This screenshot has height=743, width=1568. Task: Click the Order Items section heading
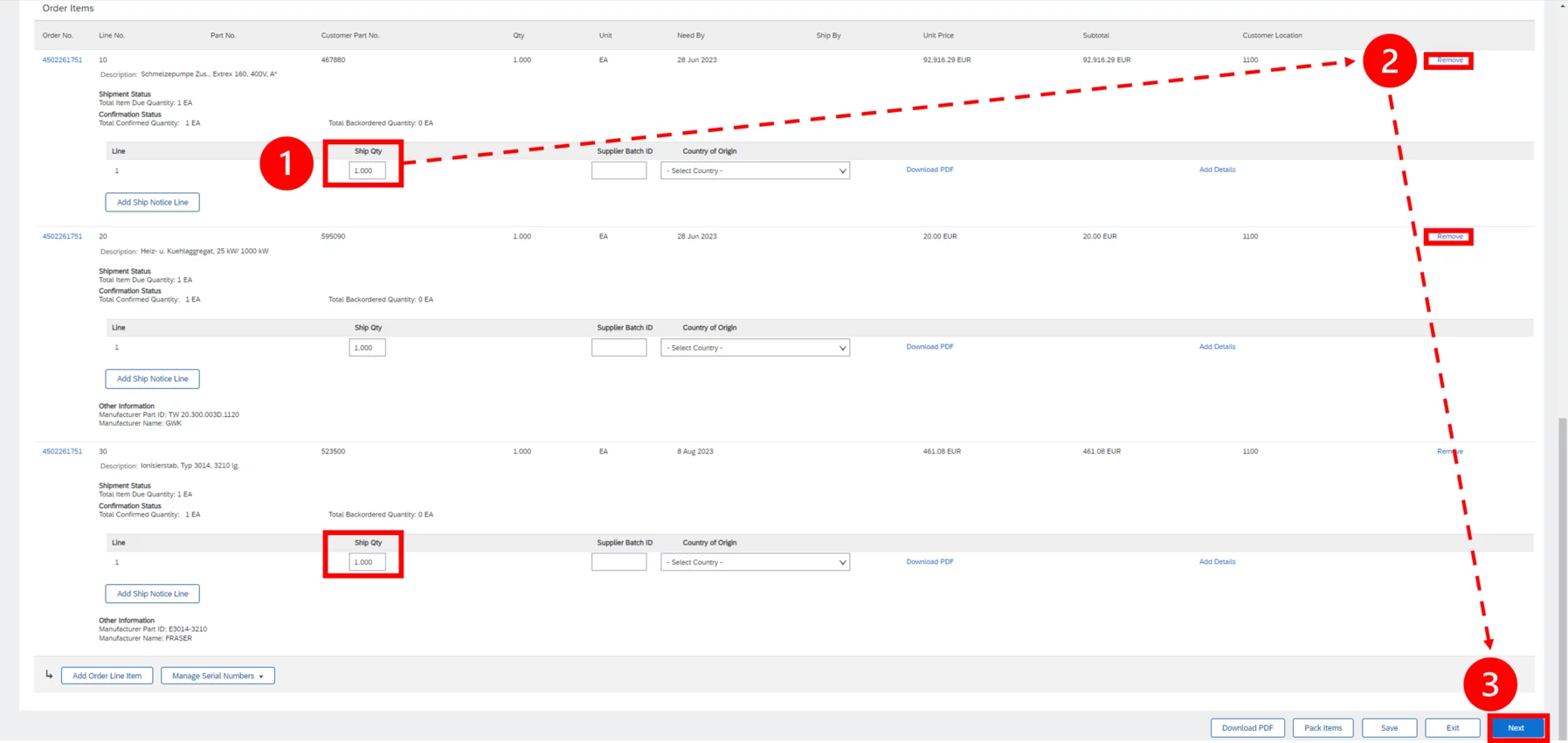[x=68, y=9]
